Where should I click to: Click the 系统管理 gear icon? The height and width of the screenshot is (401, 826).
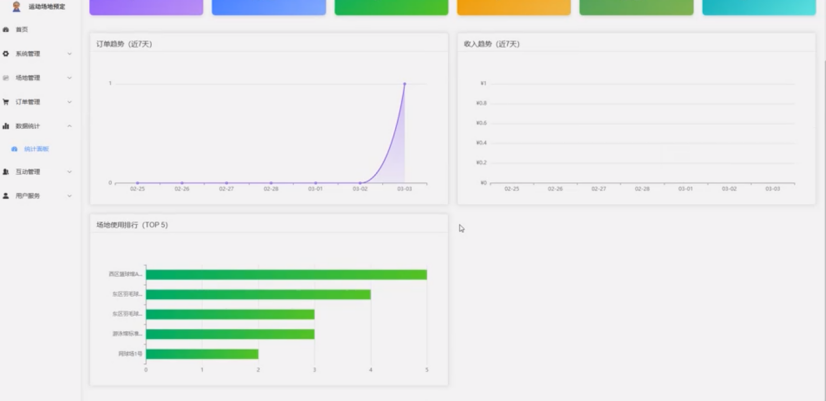tap(6, 54)
